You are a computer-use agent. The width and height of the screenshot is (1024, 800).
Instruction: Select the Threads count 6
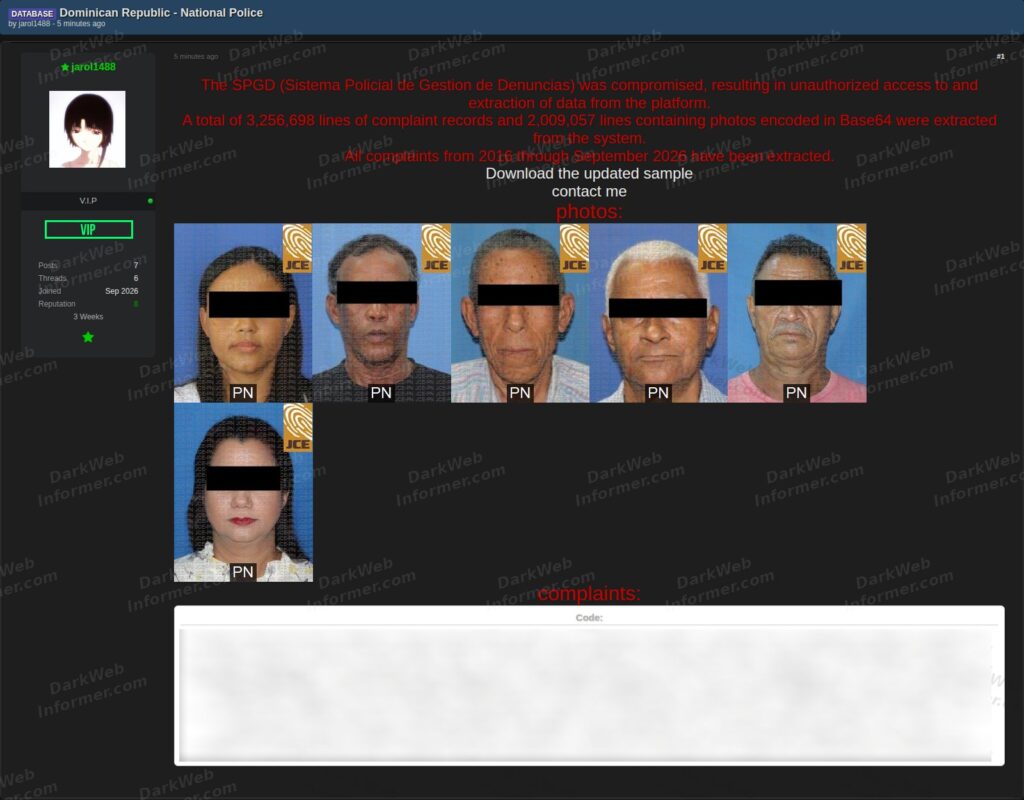(x=136, y=278)
